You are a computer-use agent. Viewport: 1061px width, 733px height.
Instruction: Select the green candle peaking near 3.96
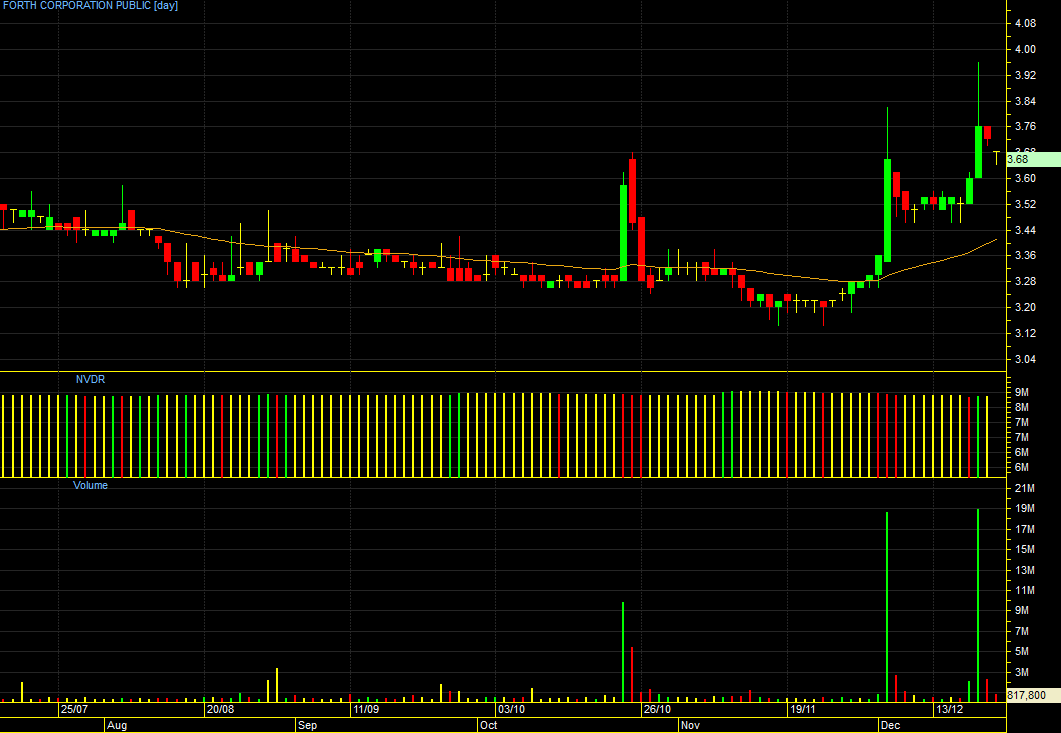[978, 152]
